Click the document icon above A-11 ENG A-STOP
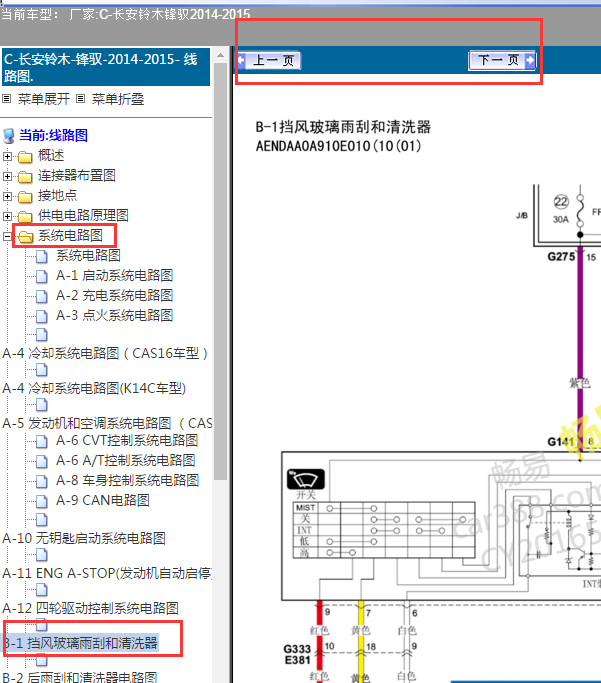601x683 pixels. pos(41,555)
